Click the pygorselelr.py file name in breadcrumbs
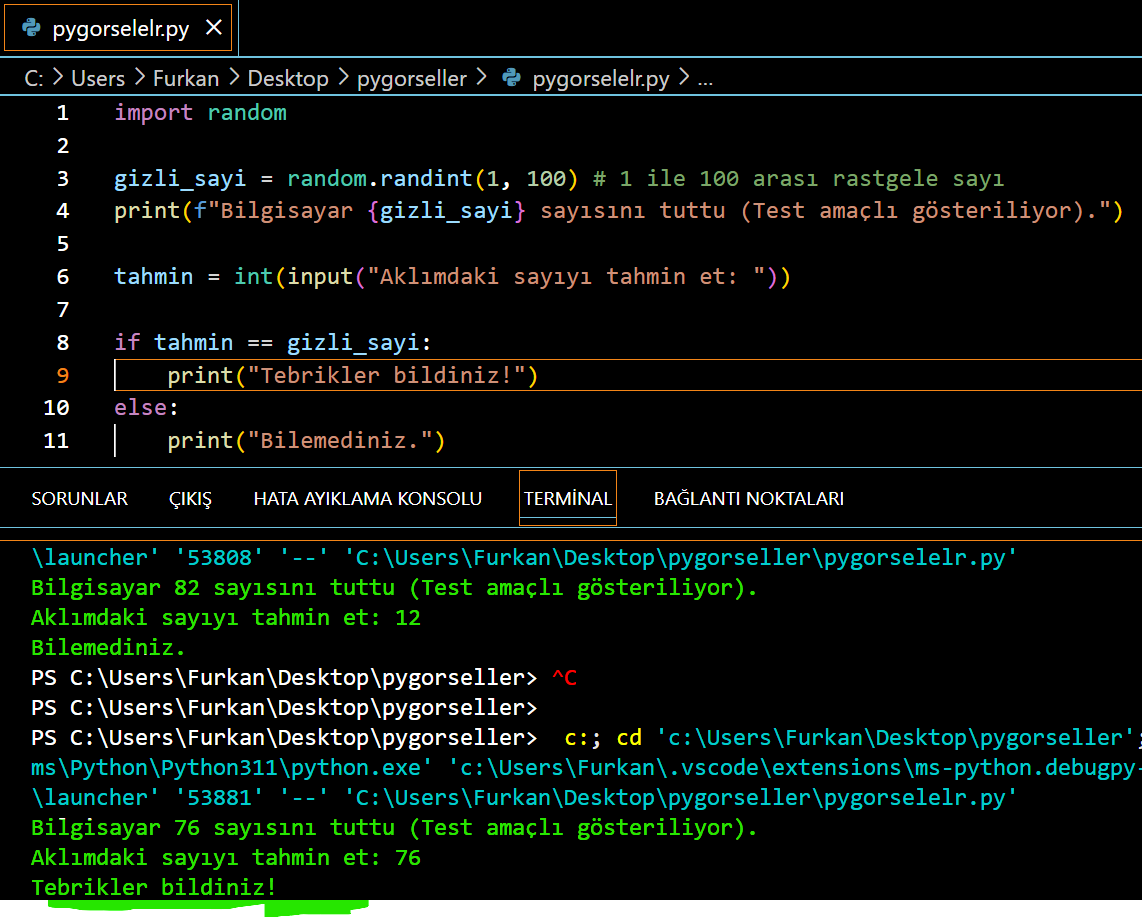1142x918 pixels. coord(601,78)
